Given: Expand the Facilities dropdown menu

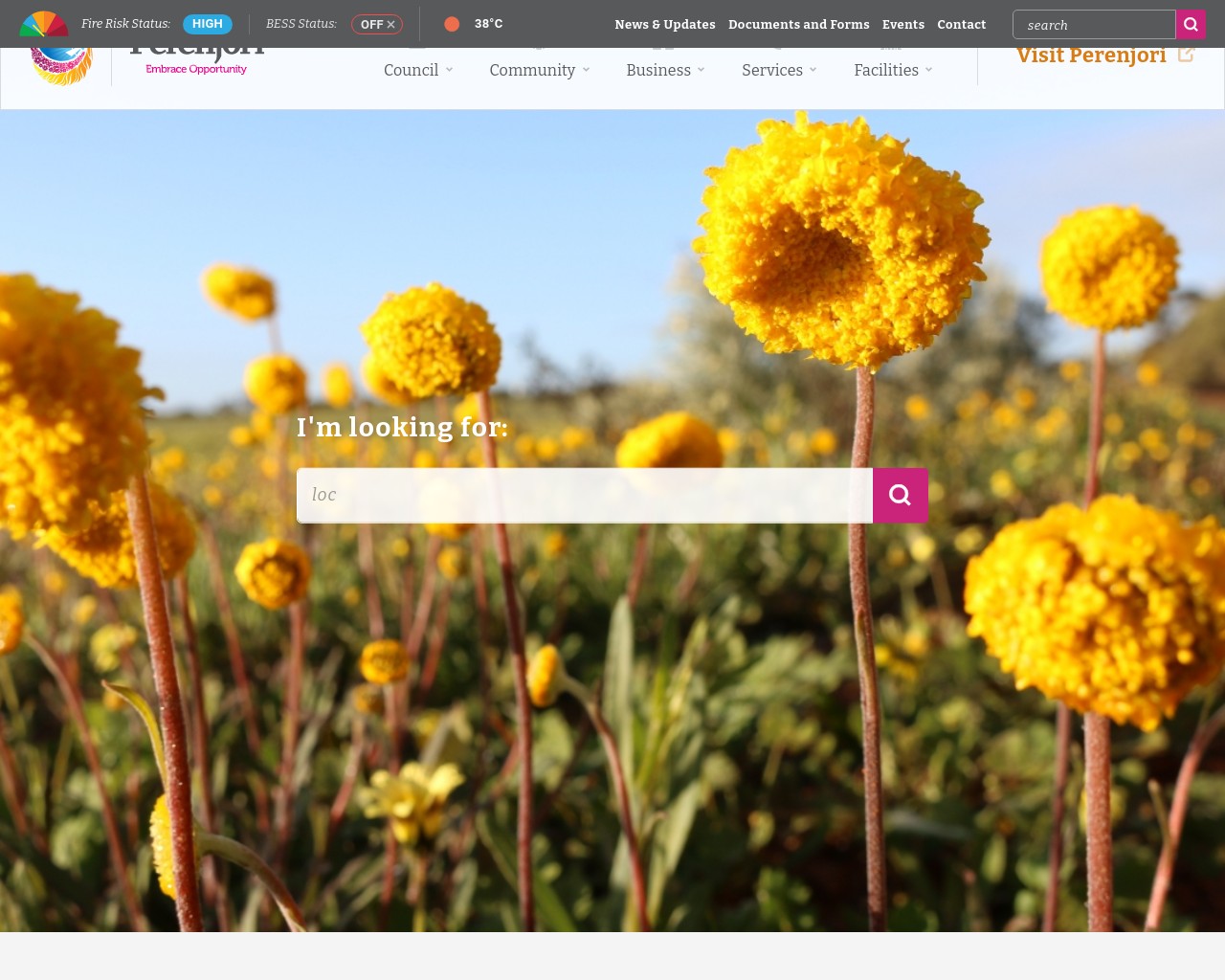Looking at the screenshot, I should 893,70.
